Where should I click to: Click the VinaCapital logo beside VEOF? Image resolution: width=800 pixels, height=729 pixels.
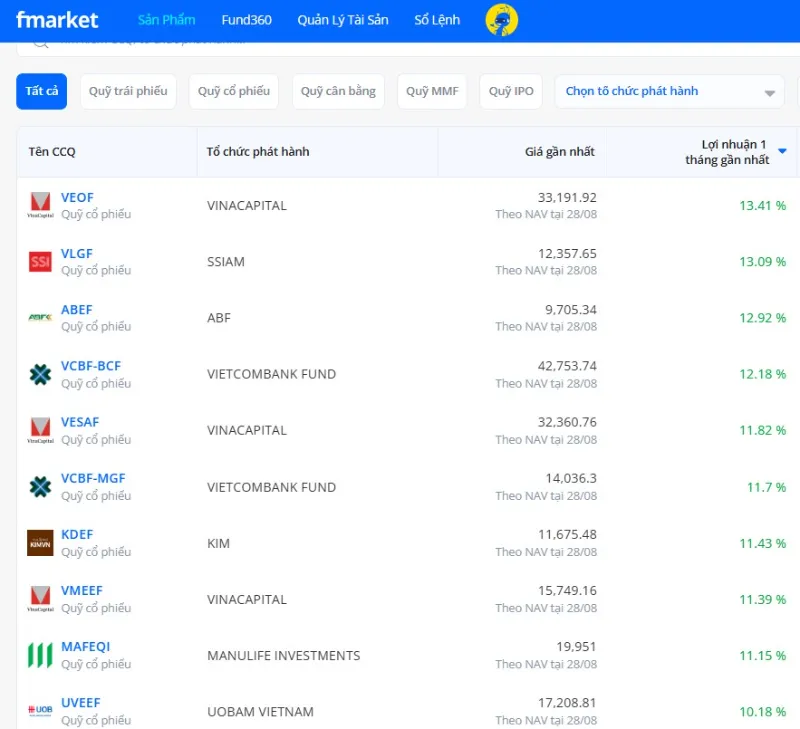(x=40, y=205)
